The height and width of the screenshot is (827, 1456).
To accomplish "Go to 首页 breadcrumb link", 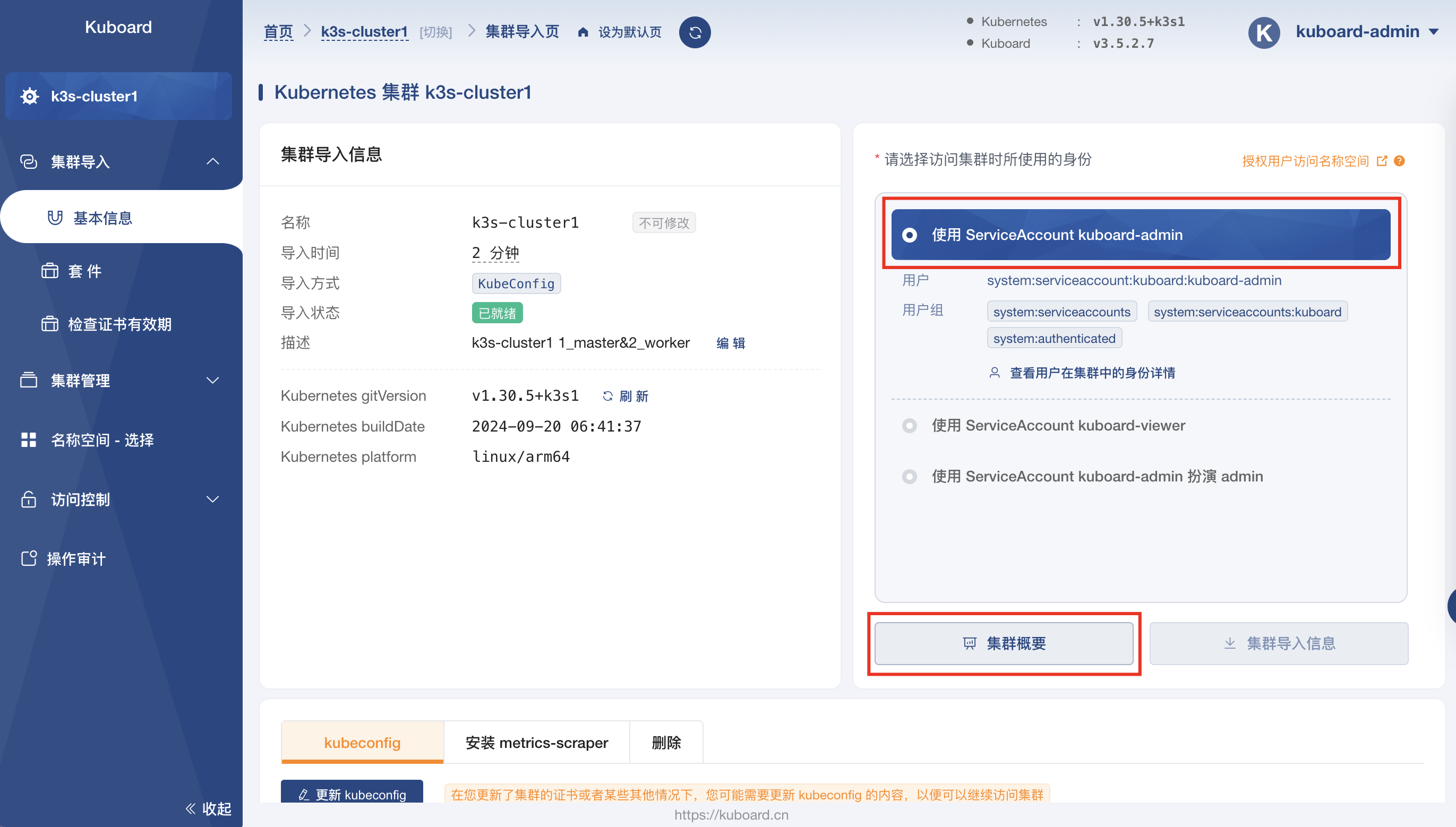I will 278,32.
